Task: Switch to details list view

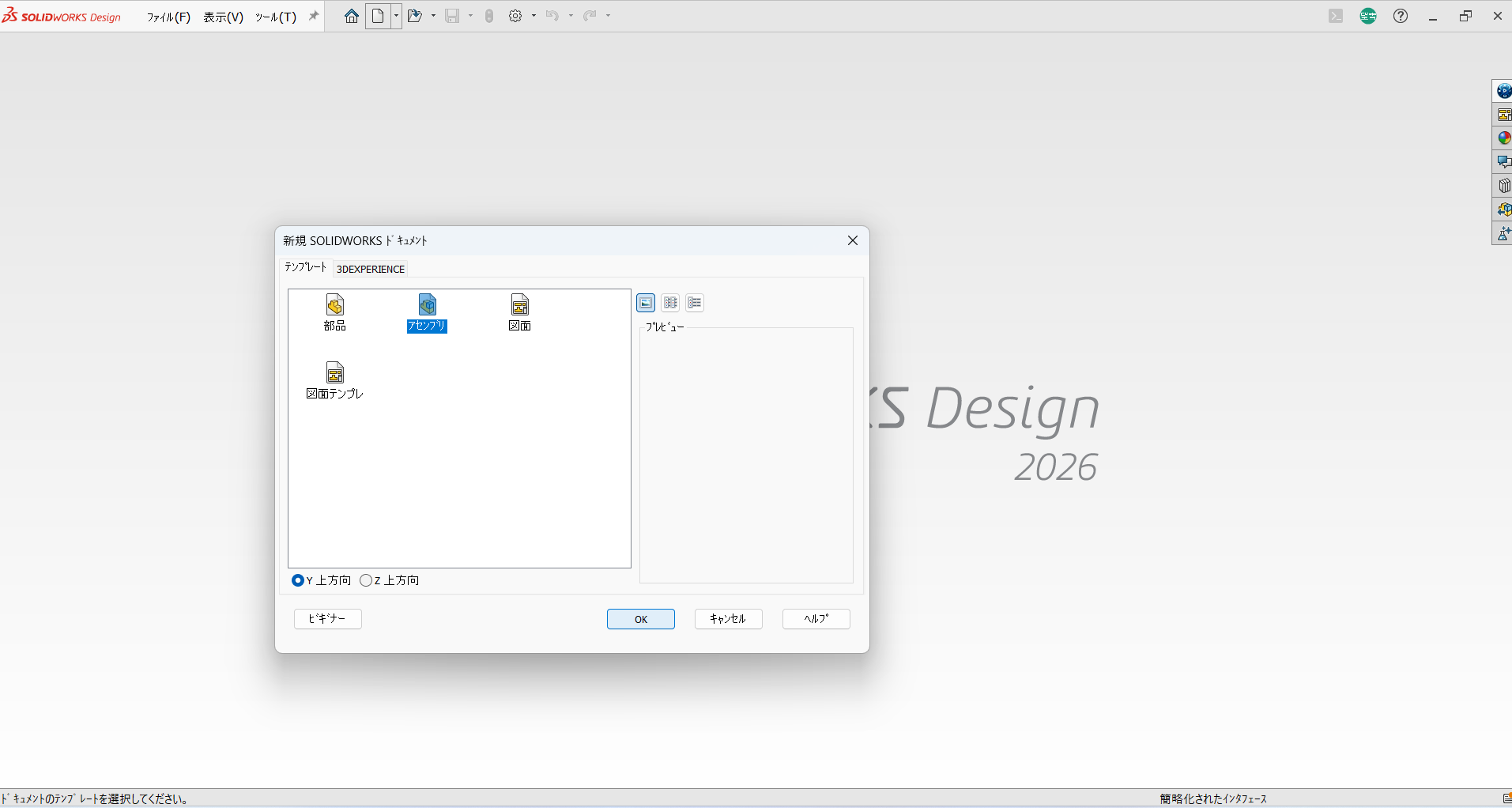Action: pyautogui.click(x=695, y=303)
